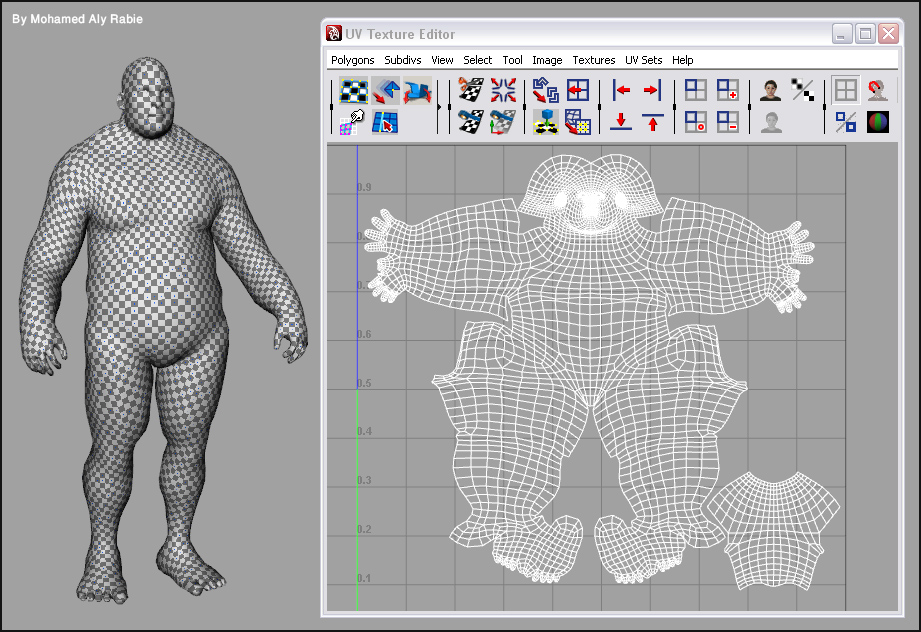921x632 pixels.
Task: Align selected UVs to minimum U
Action: [x=621, y=90]
